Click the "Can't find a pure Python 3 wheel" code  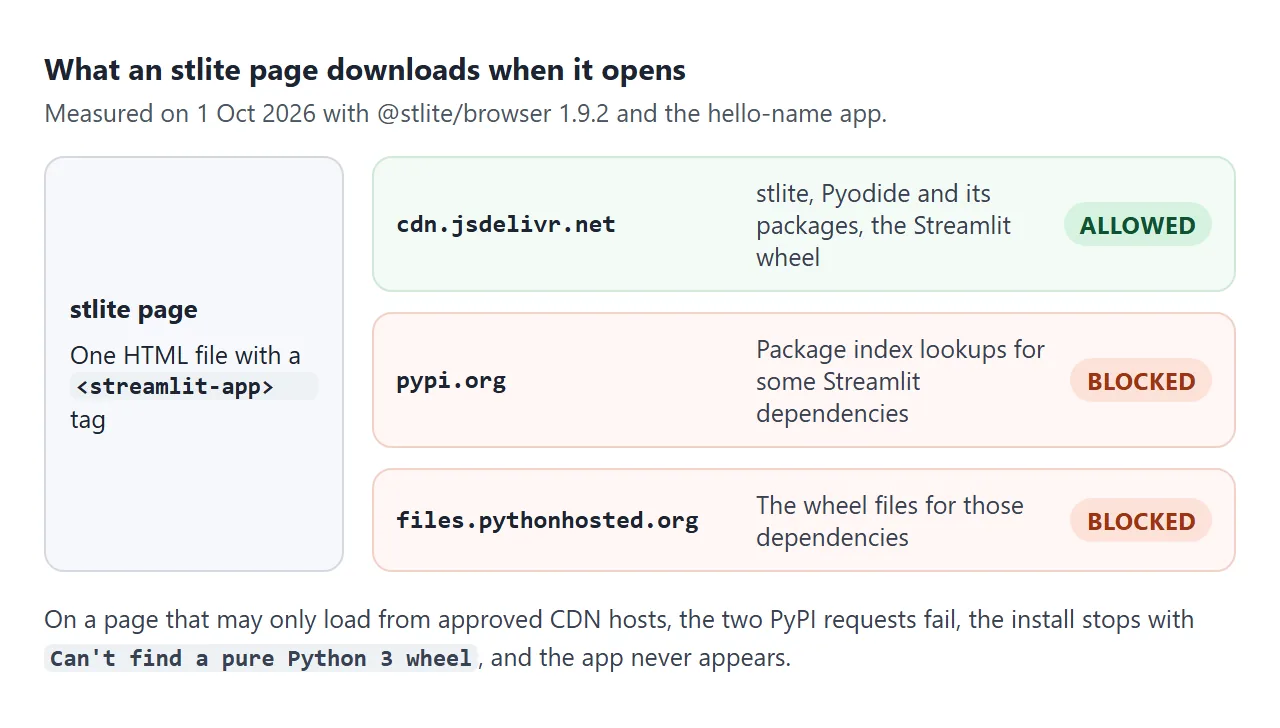pyautogui.click(x=261, y=659)
